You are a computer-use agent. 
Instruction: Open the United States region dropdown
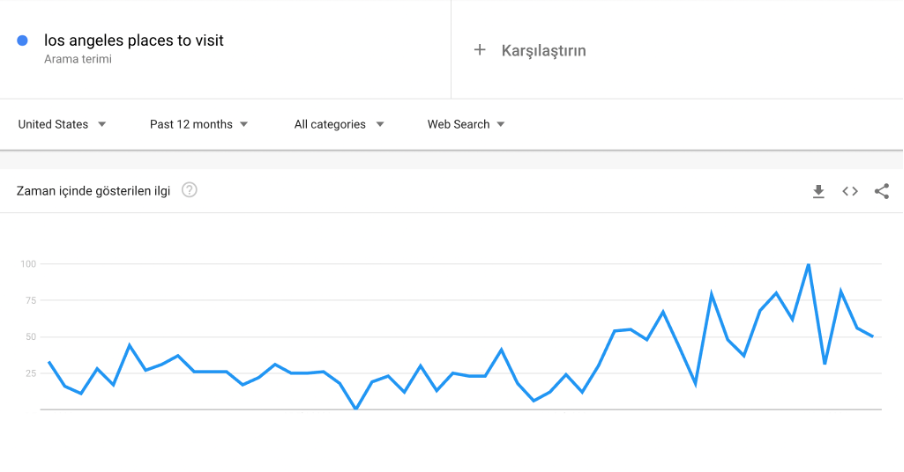click(x=62, y=124)
